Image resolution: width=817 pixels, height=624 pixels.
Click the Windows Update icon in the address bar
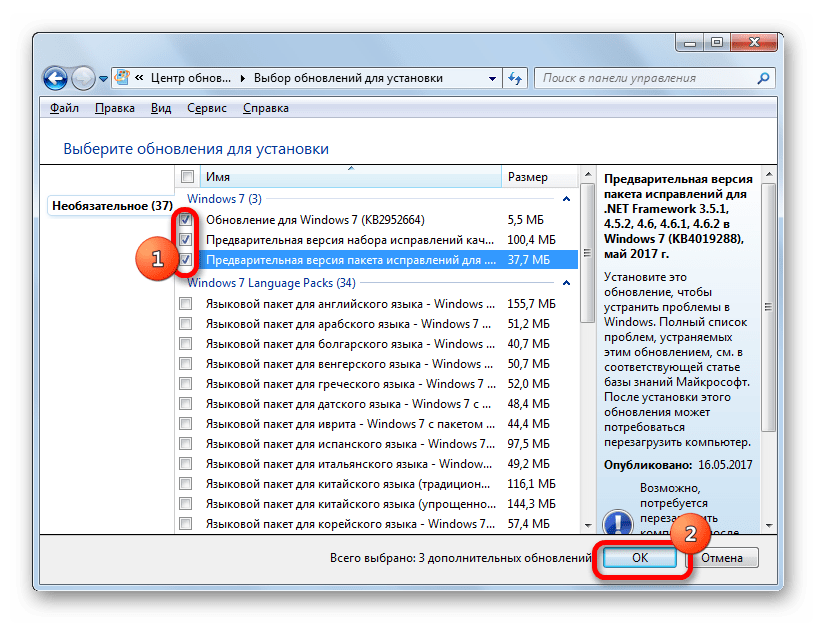point(122,77)
